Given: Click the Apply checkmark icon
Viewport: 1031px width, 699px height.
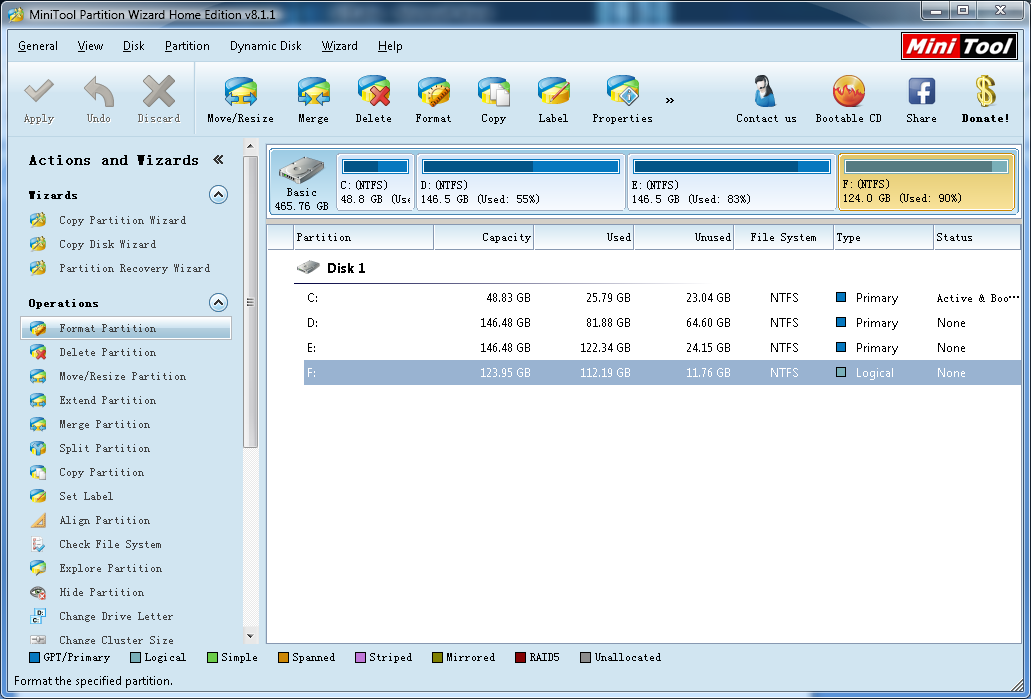Looking at the screenshot, I should 39,91.
